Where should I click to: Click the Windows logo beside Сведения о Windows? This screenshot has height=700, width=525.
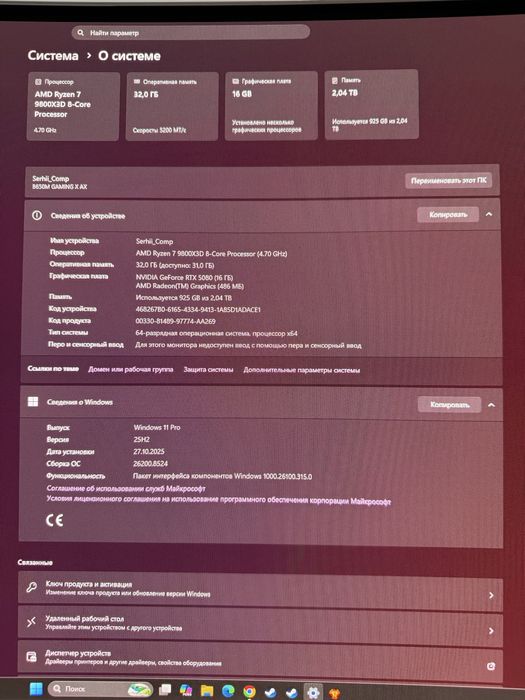33,402
